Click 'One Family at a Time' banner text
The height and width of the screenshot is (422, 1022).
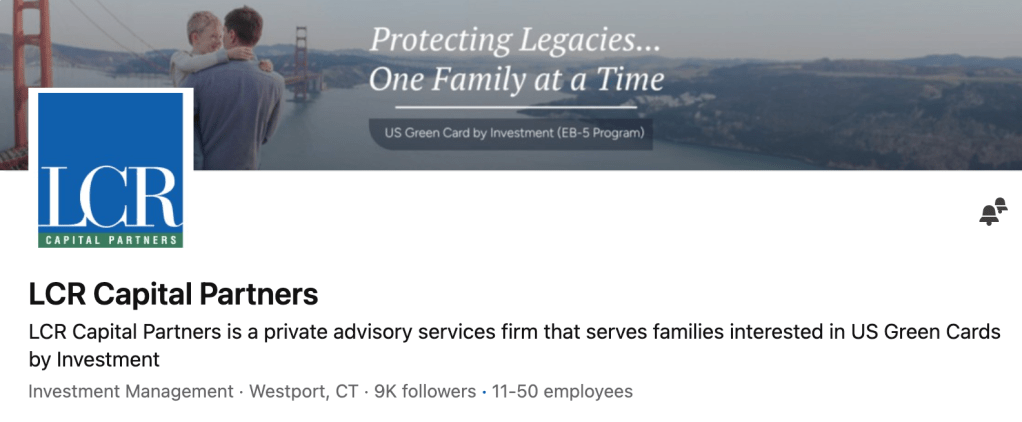click(x=516, y=79)
